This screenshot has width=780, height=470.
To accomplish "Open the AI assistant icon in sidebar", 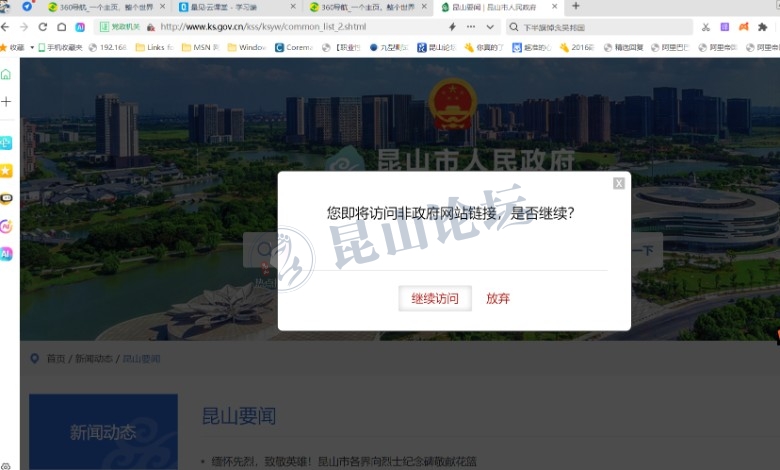I will 6,254.
